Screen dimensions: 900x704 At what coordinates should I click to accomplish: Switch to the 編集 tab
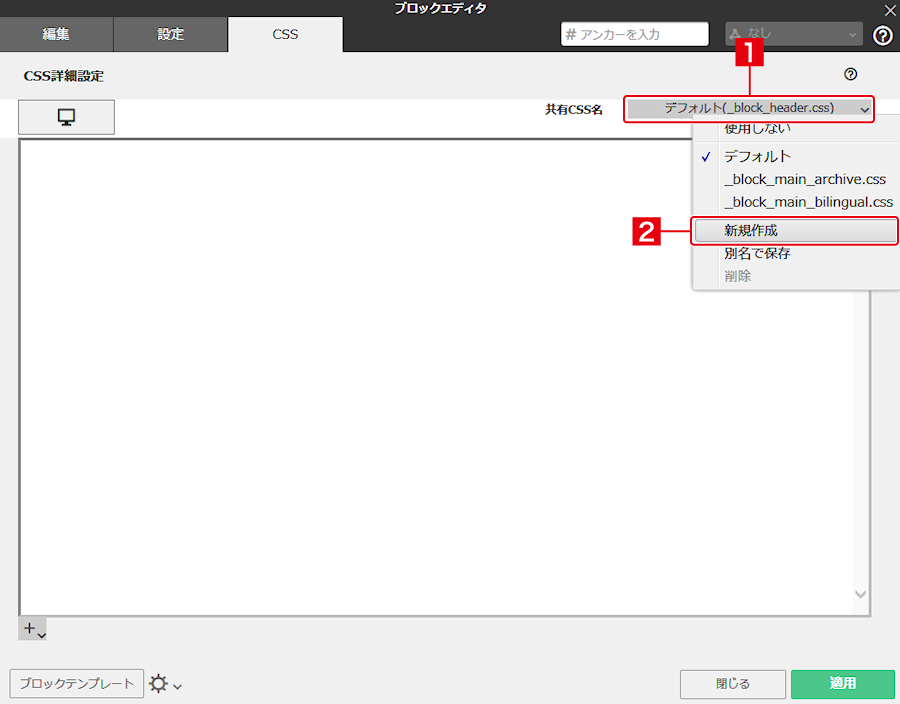pyautogui.click(x=56, y=34)
